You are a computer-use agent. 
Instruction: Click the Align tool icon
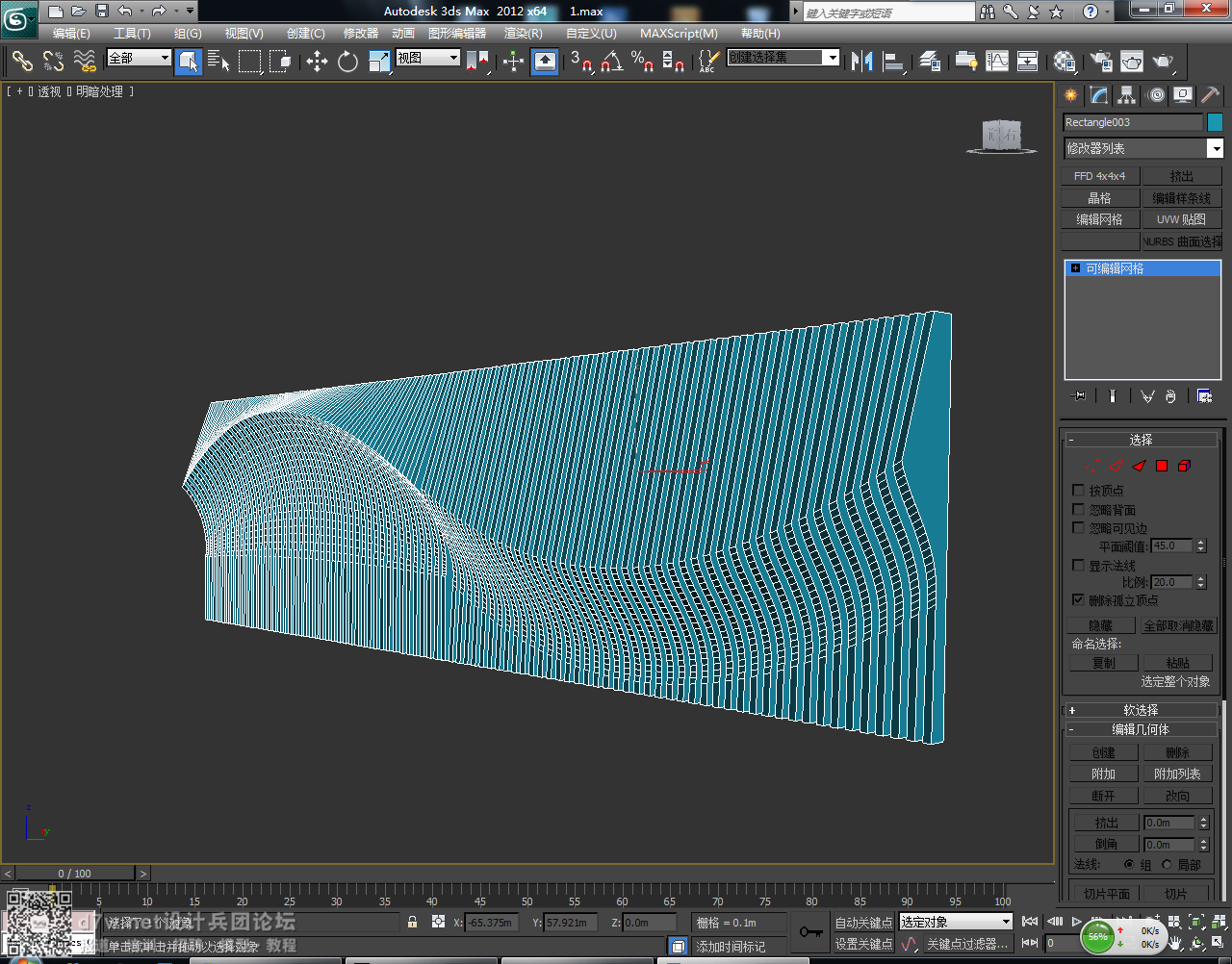894,62
